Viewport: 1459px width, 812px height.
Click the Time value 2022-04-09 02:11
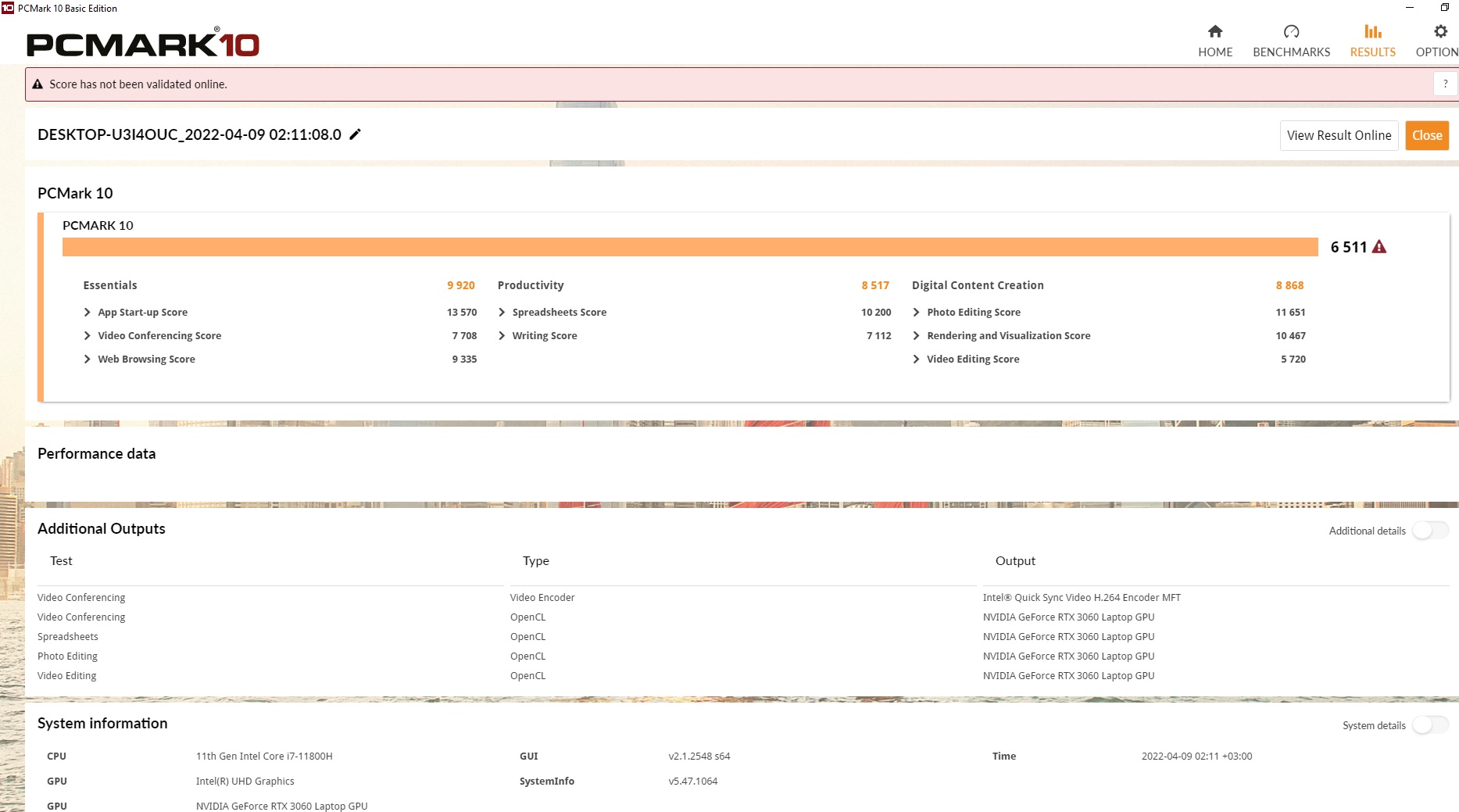1196,756
